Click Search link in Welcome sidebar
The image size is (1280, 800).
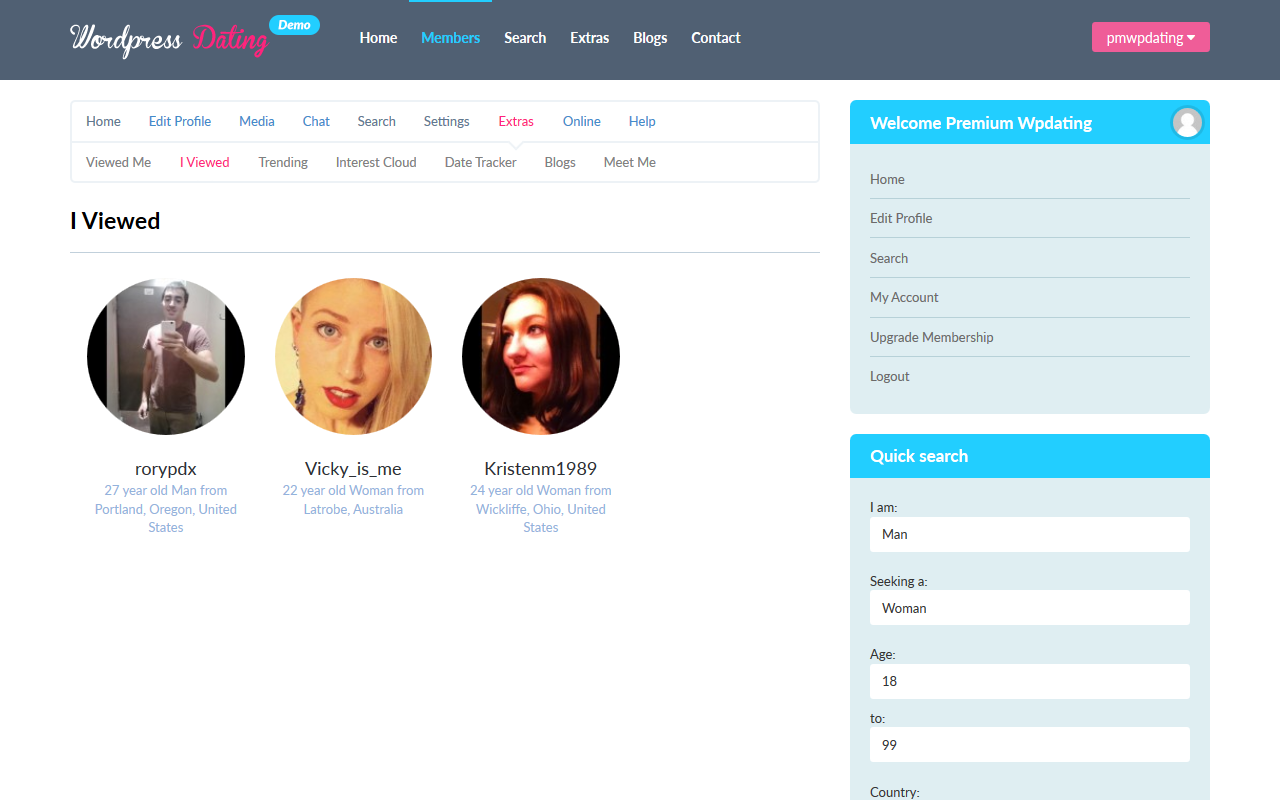(889, 258)
